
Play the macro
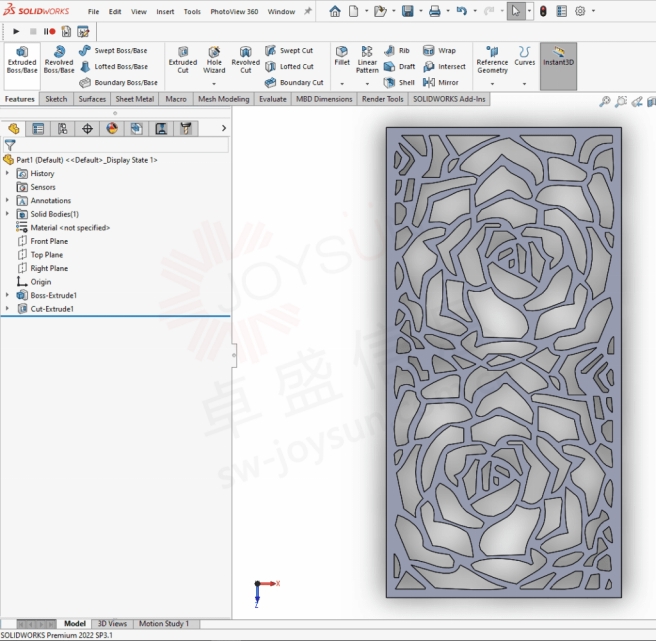pos(16,31)
